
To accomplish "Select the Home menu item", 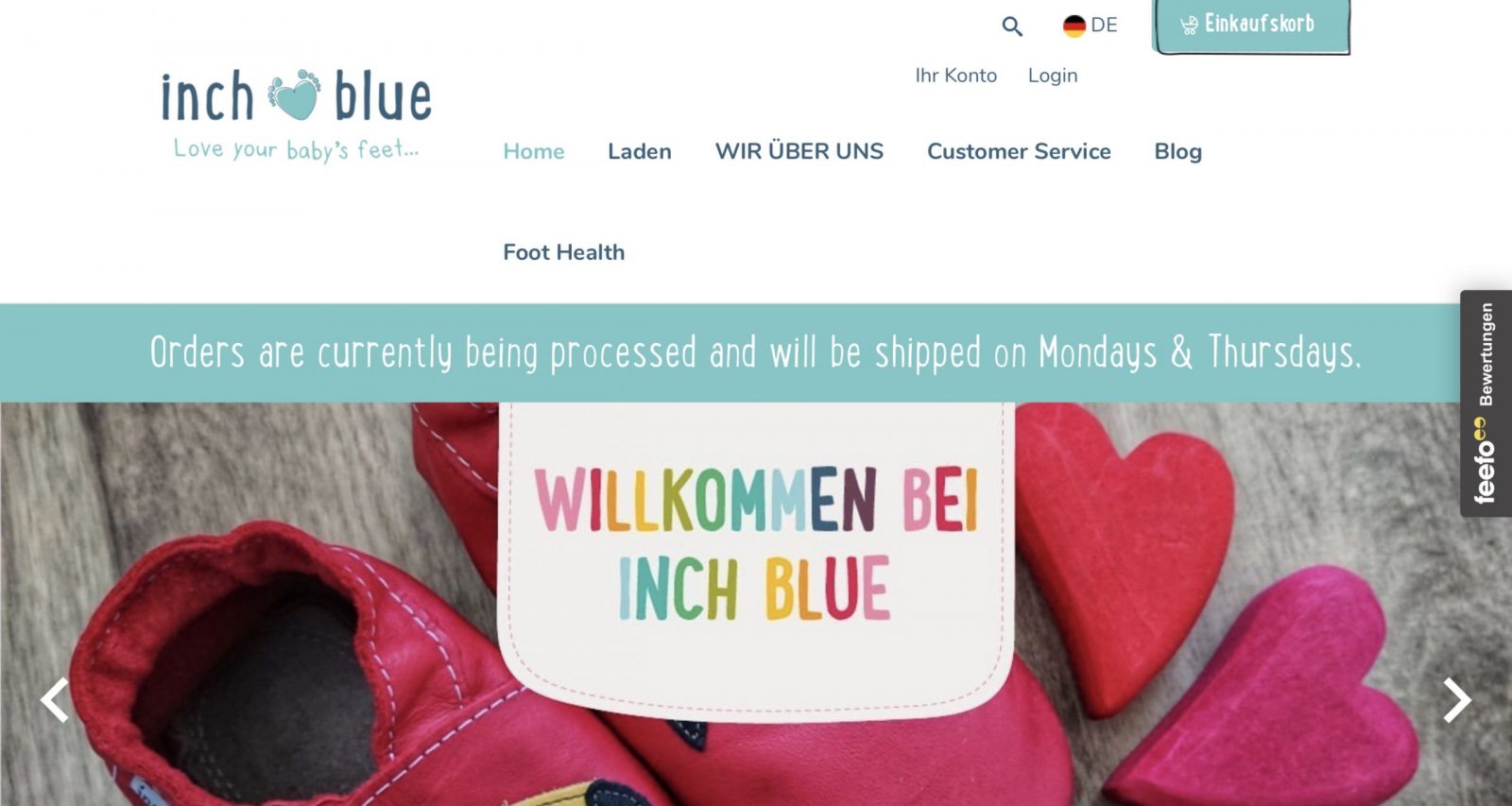I will coord(534,151).
